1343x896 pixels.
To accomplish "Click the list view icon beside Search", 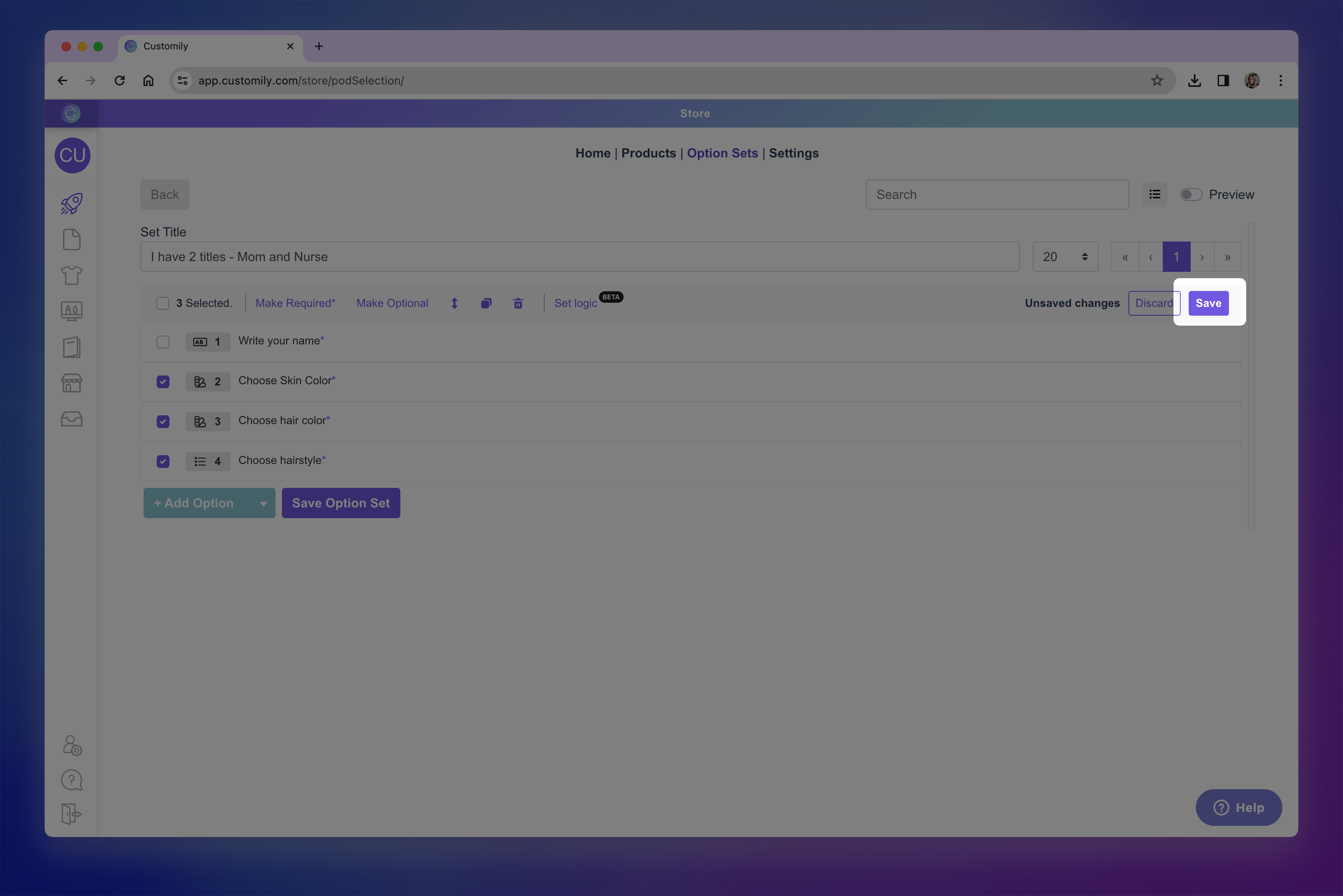I will click(1154, 194).
